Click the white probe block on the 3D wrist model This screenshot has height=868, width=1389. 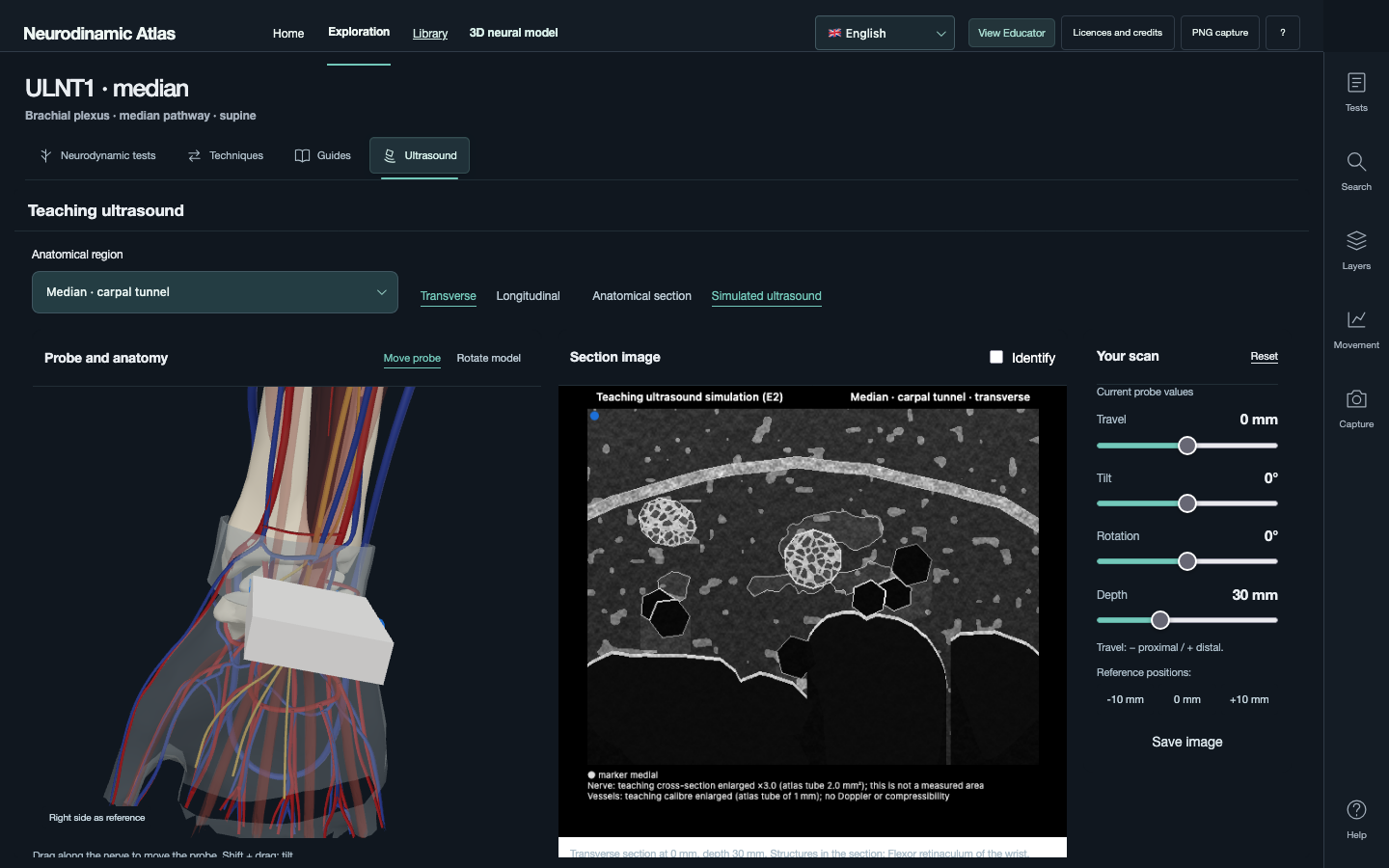click(318, 630)
